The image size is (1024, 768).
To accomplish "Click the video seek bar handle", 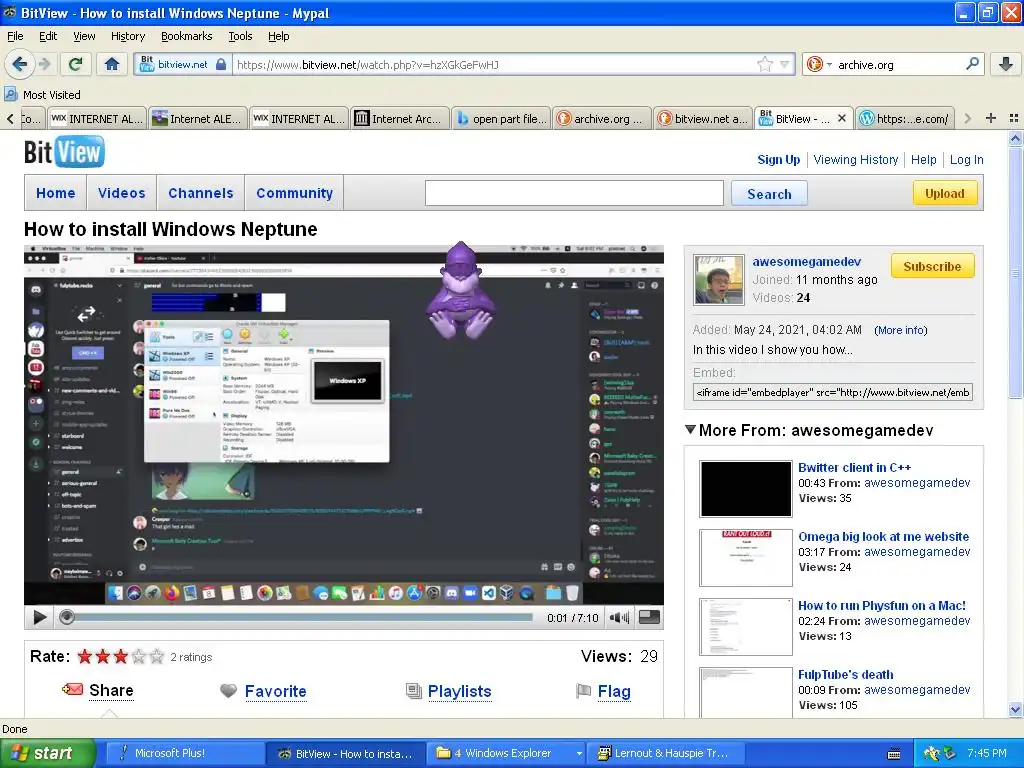I will pos(67,617).
